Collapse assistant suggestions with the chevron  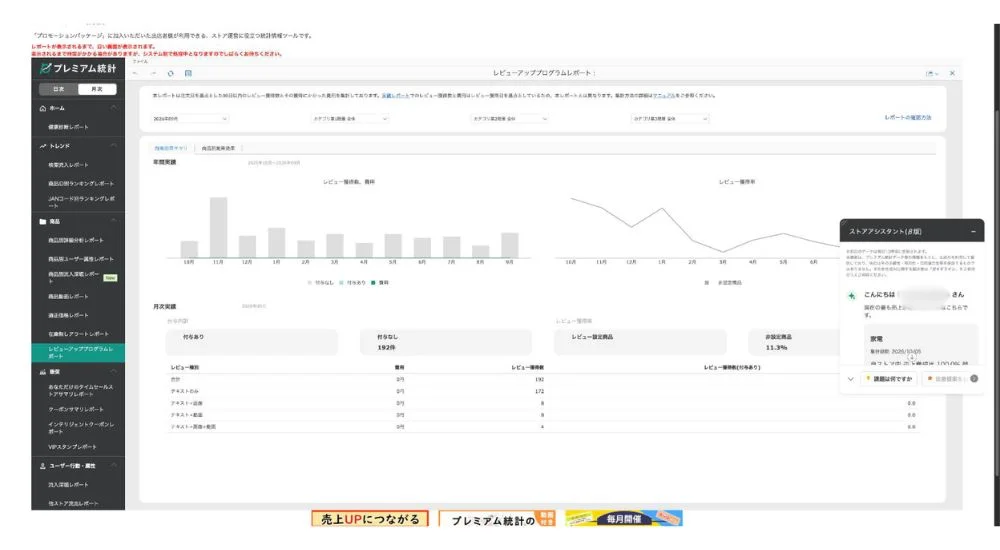(850, 379)
